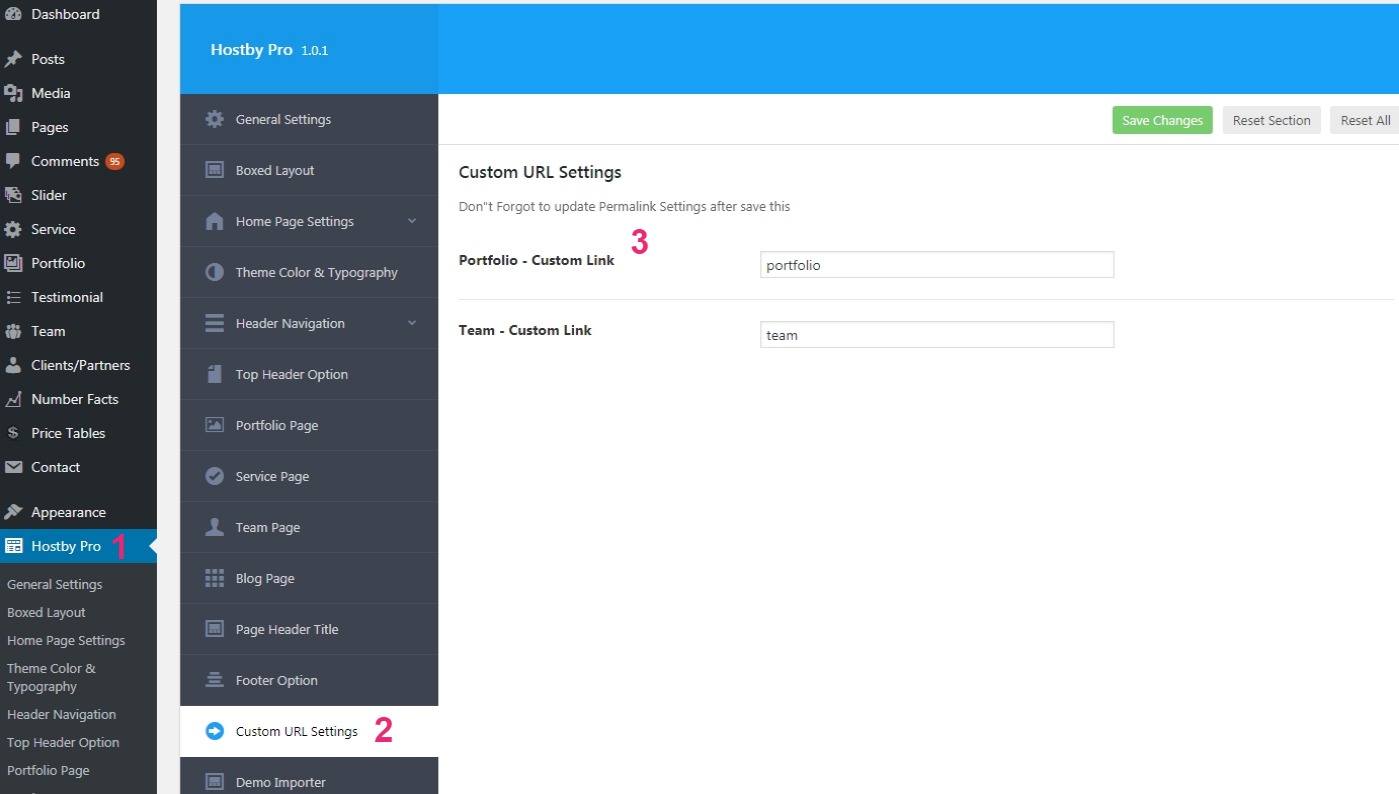Click the Contact envelope icon
1399x794 pixels.
(13, 467)
